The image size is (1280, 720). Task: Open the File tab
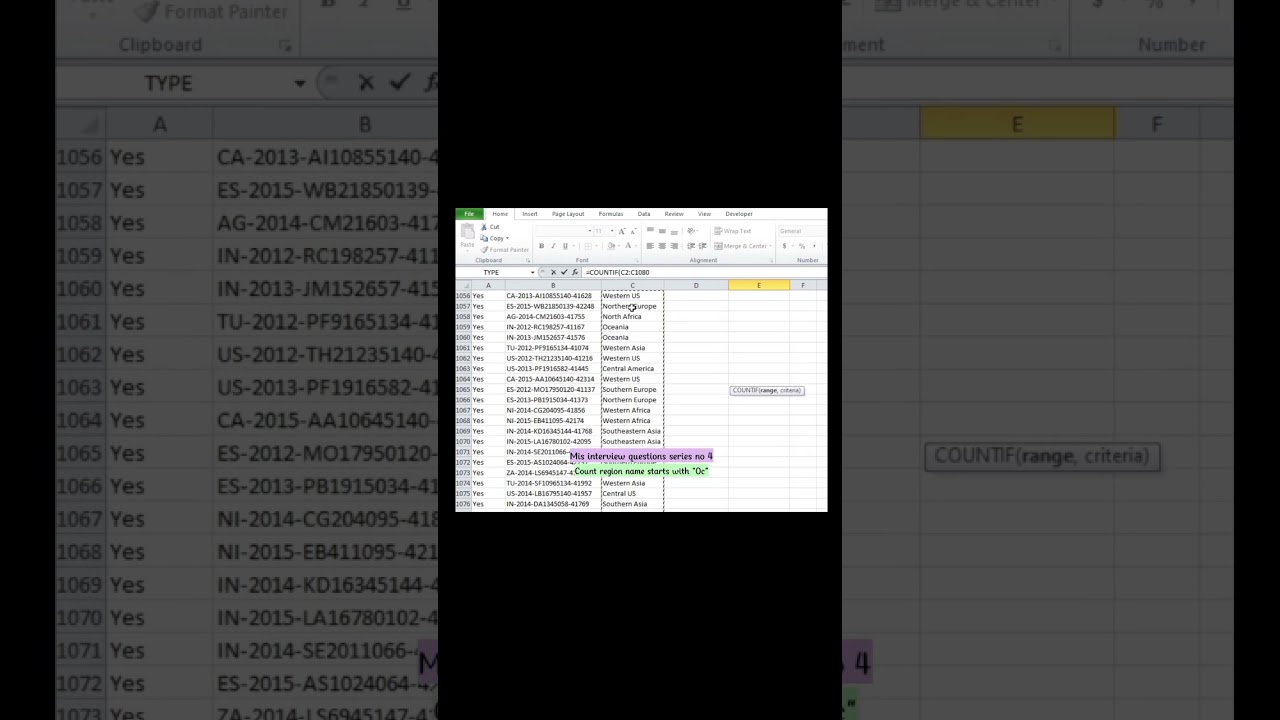469,213
